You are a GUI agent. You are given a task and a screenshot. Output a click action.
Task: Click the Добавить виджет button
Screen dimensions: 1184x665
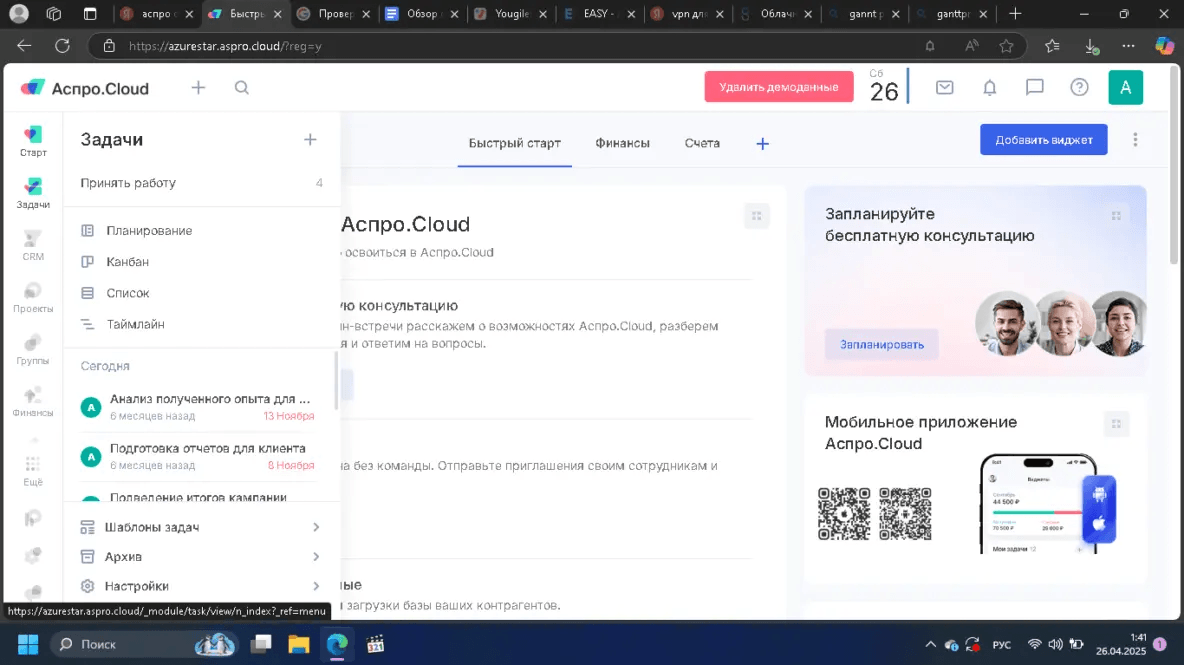click(x=1043, y=140)
